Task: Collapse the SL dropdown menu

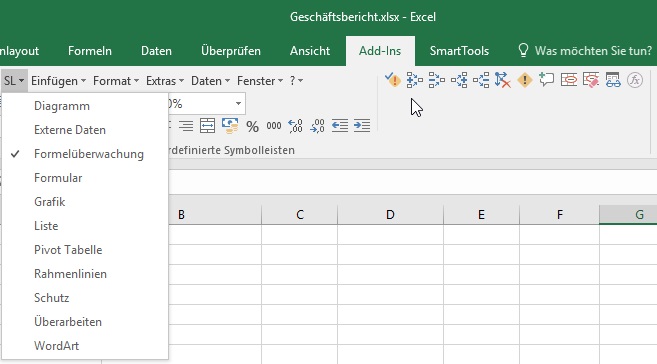Action: pos(14,80)
